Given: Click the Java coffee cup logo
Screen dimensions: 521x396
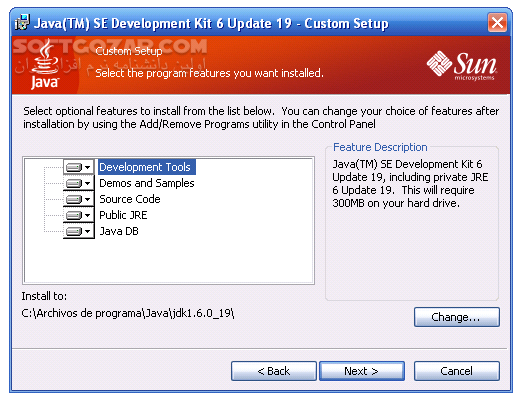Looking at the screenshot, I should (x=45, y=64).
